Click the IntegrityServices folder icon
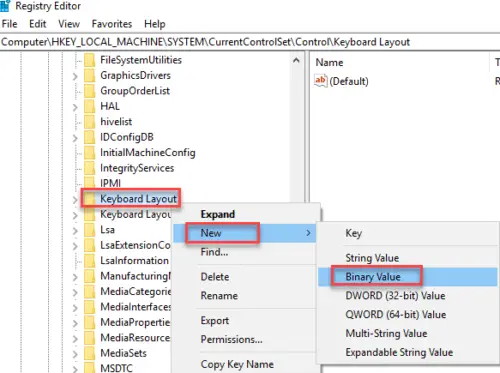 (89, 168)
